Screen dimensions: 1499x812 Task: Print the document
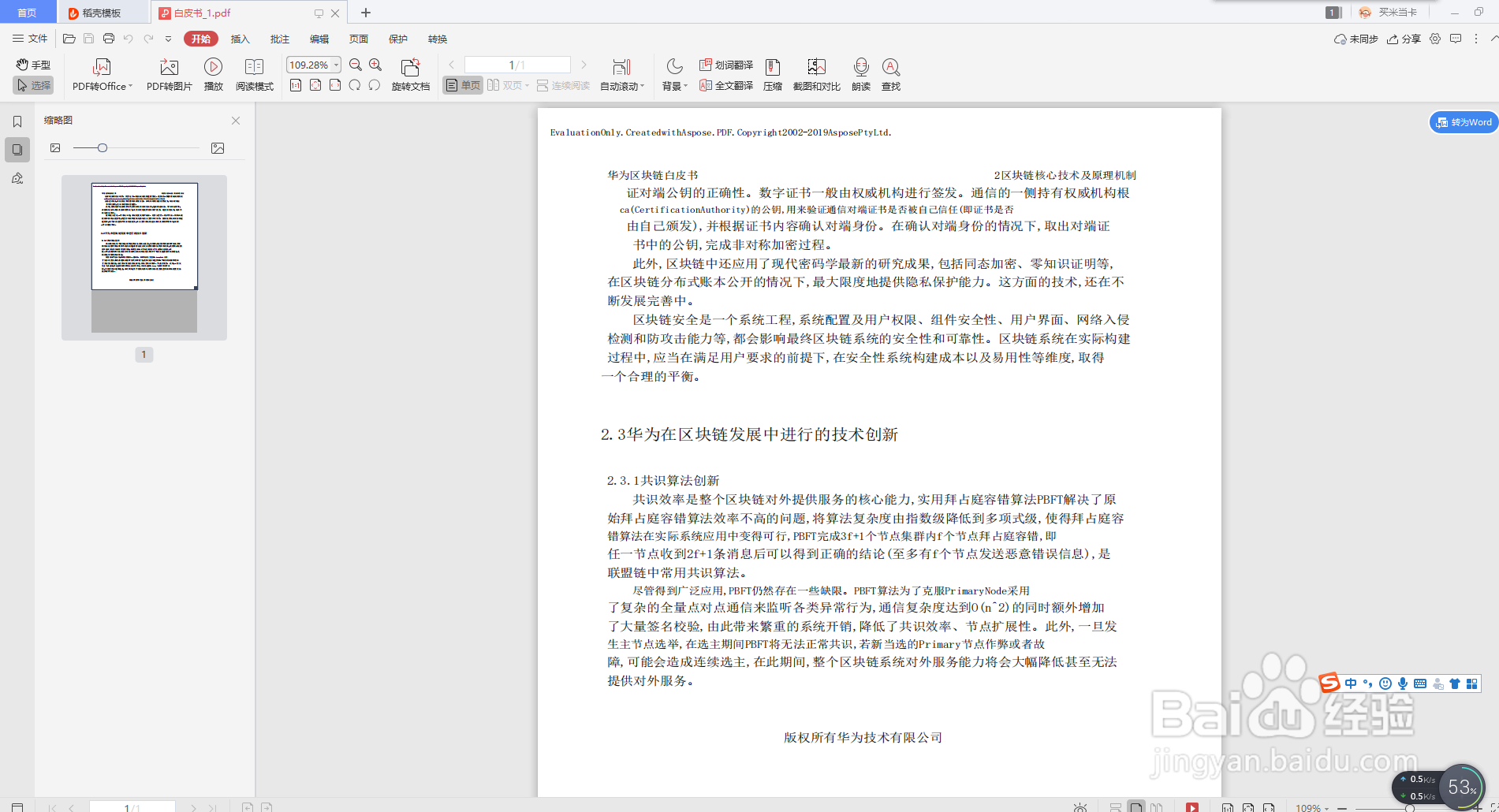(x=109, y=39)
